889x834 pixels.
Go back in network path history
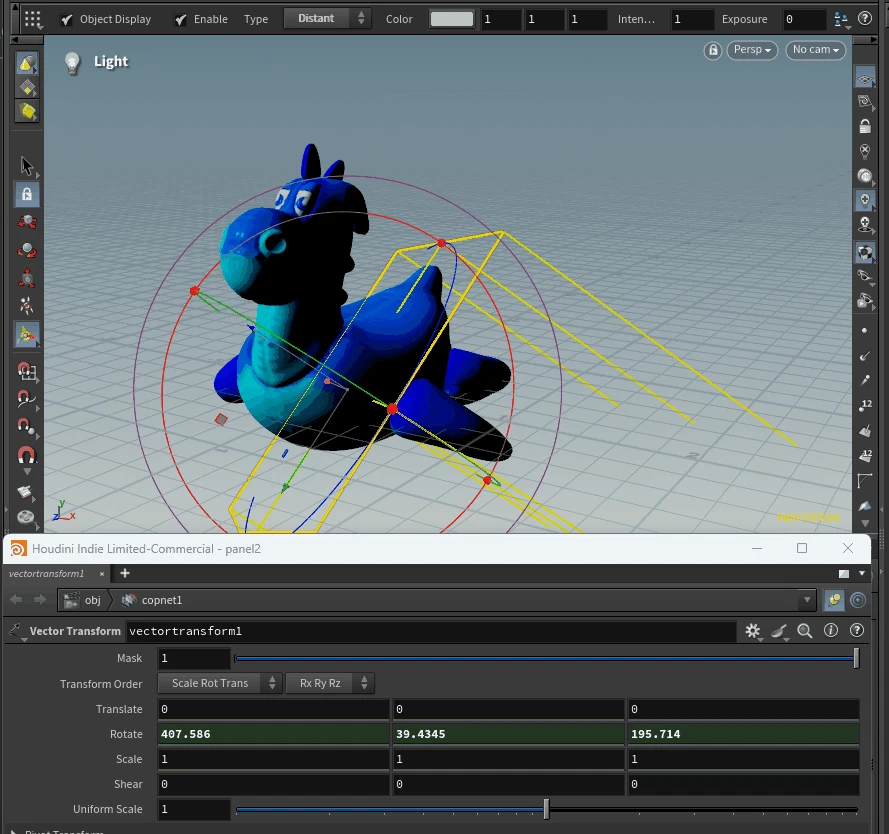(16, 600)
